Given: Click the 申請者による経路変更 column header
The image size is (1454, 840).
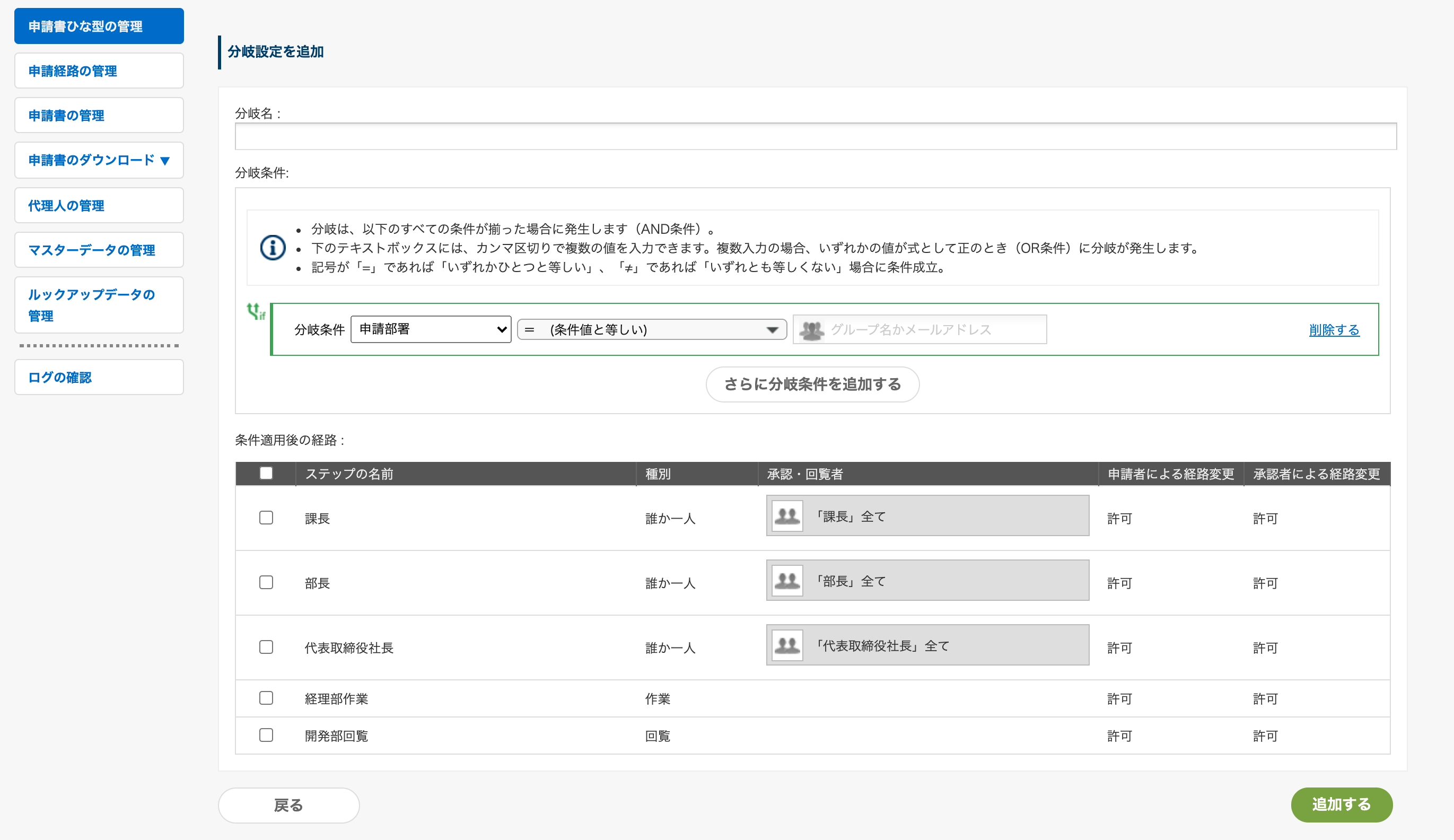Looking at the screenshot, I should [x=1170, y=474].
